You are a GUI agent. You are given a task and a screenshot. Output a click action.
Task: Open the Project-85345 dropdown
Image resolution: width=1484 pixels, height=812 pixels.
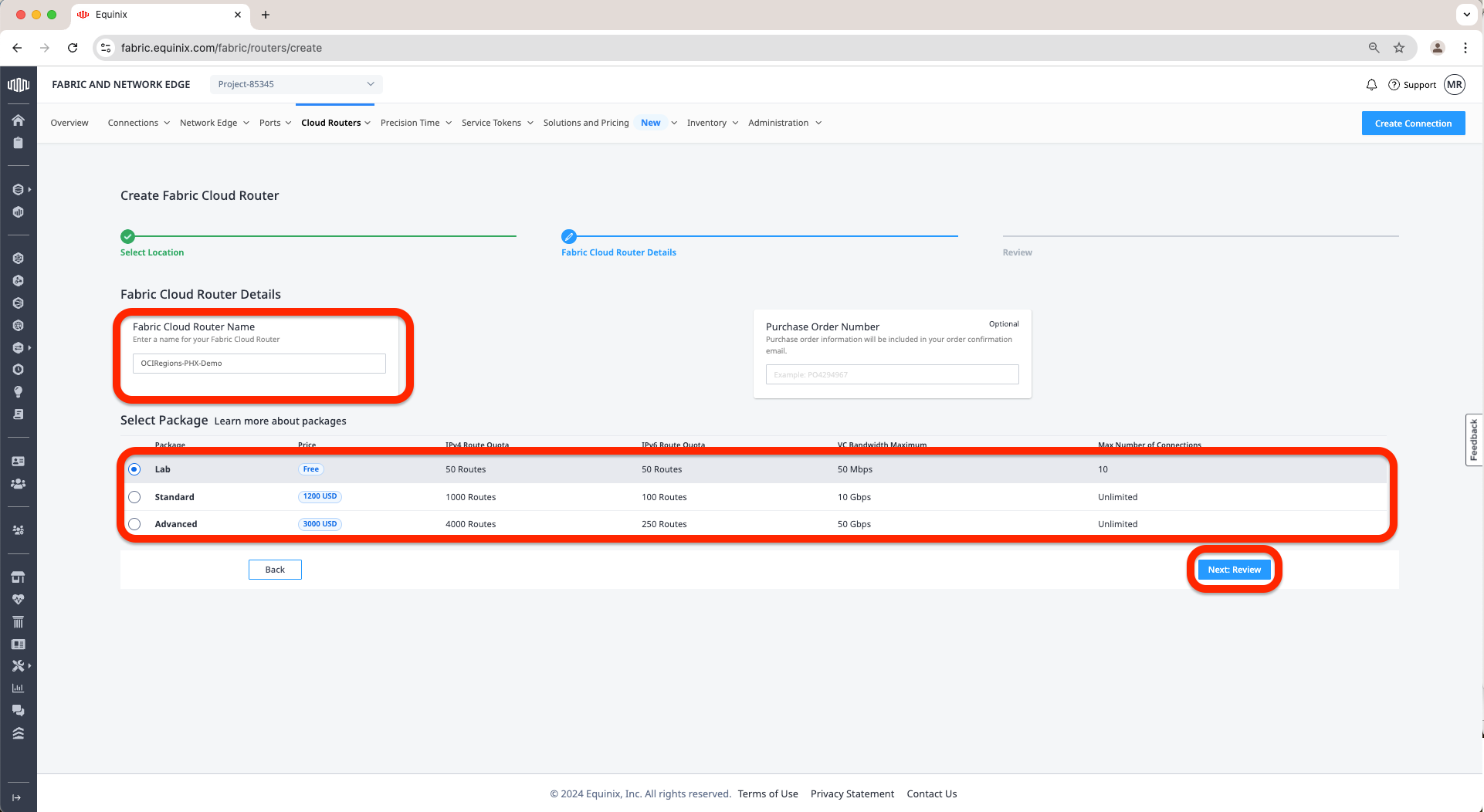(296, 84)
